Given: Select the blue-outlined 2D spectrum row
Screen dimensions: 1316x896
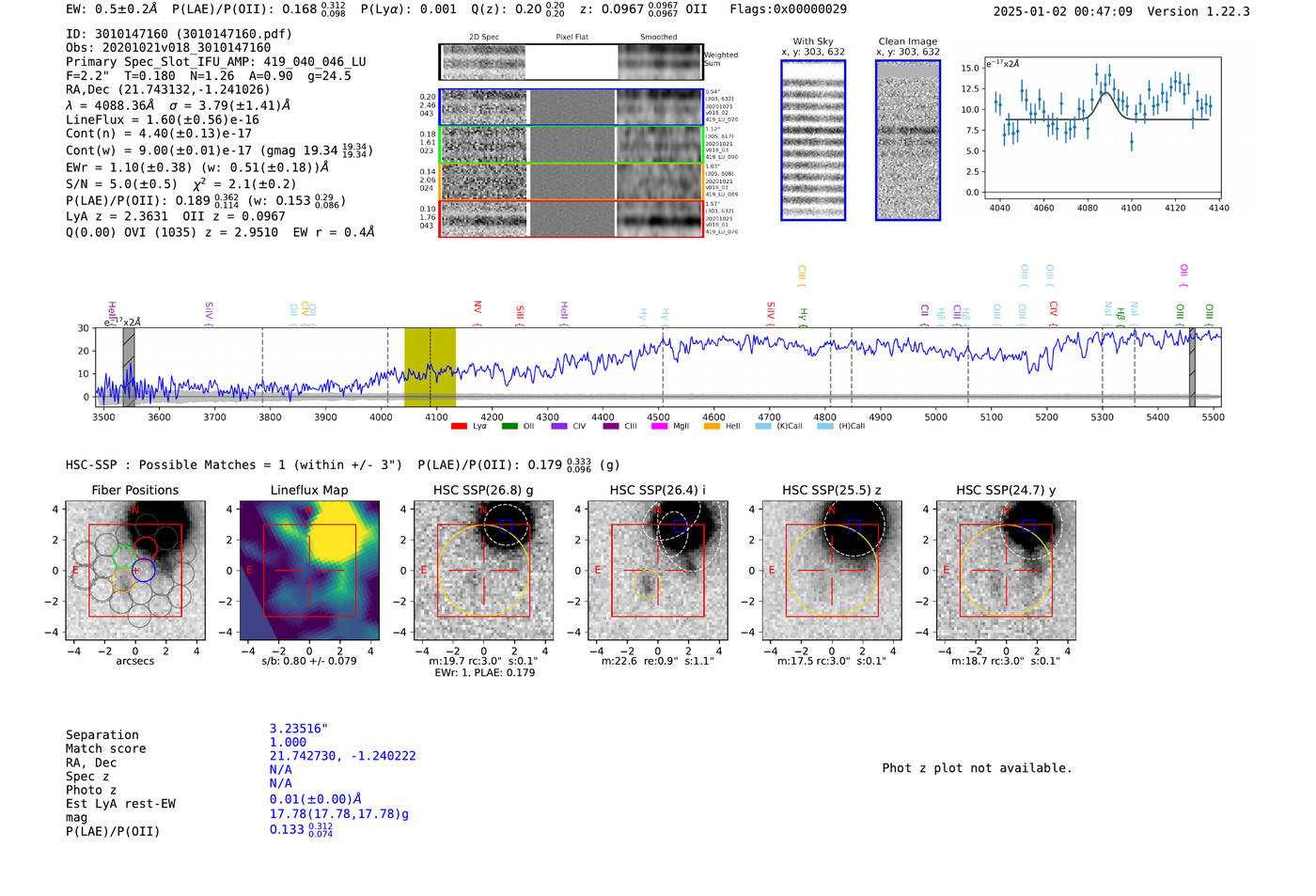Looking at the screenshot, I should point(571,107).
